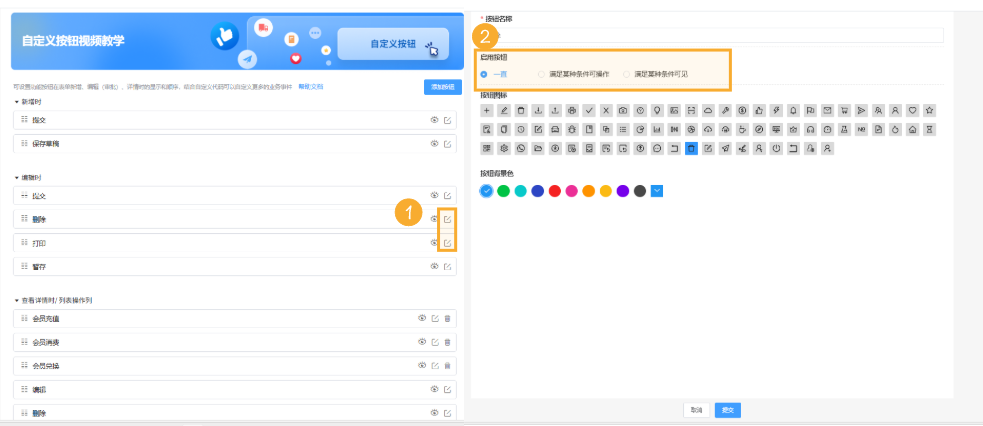Click the highlighted blue trash can icon
This screenshot has height=426, width=983.
[x=691, y=148]
